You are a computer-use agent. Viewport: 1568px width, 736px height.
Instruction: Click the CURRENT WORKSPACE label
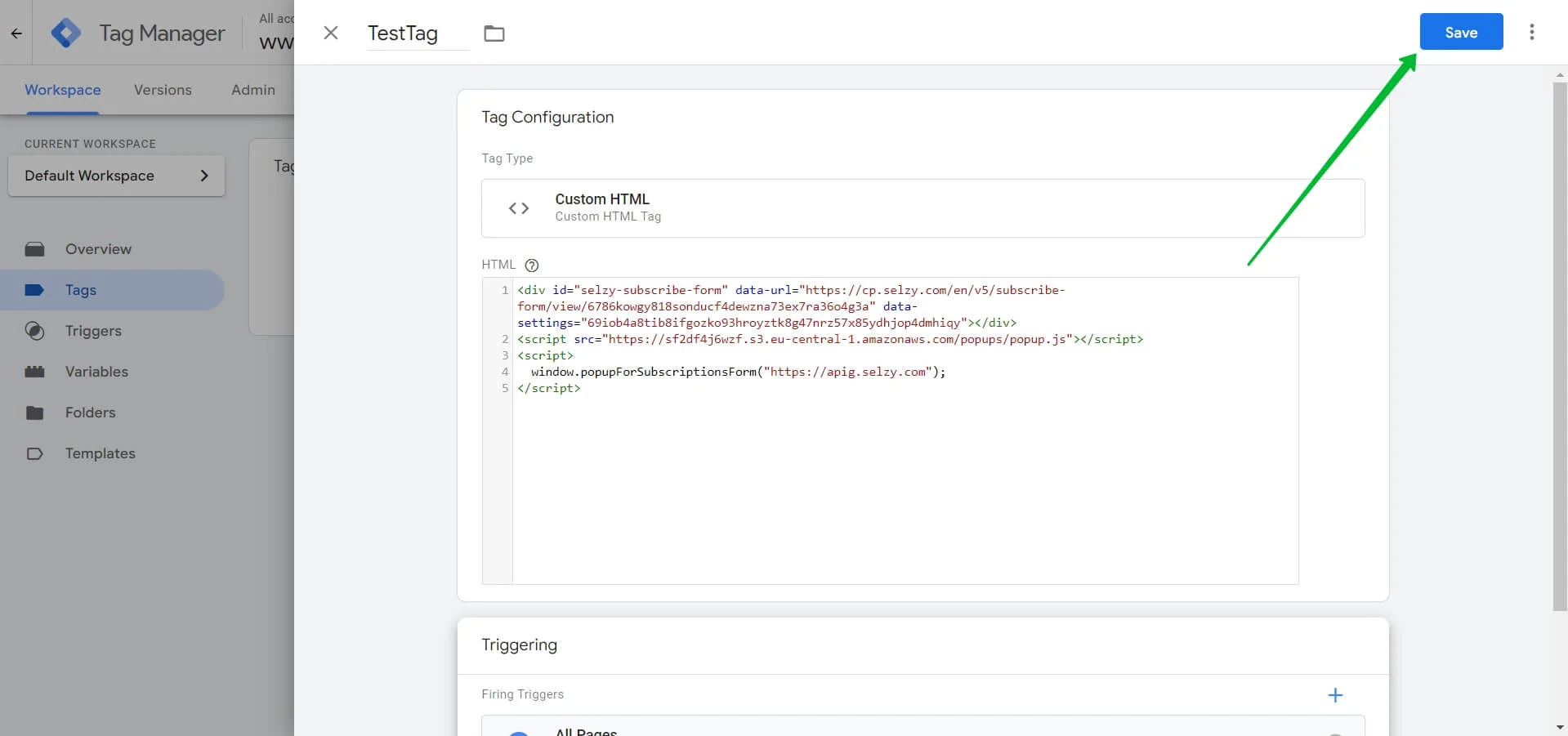(x=90, y=144)
